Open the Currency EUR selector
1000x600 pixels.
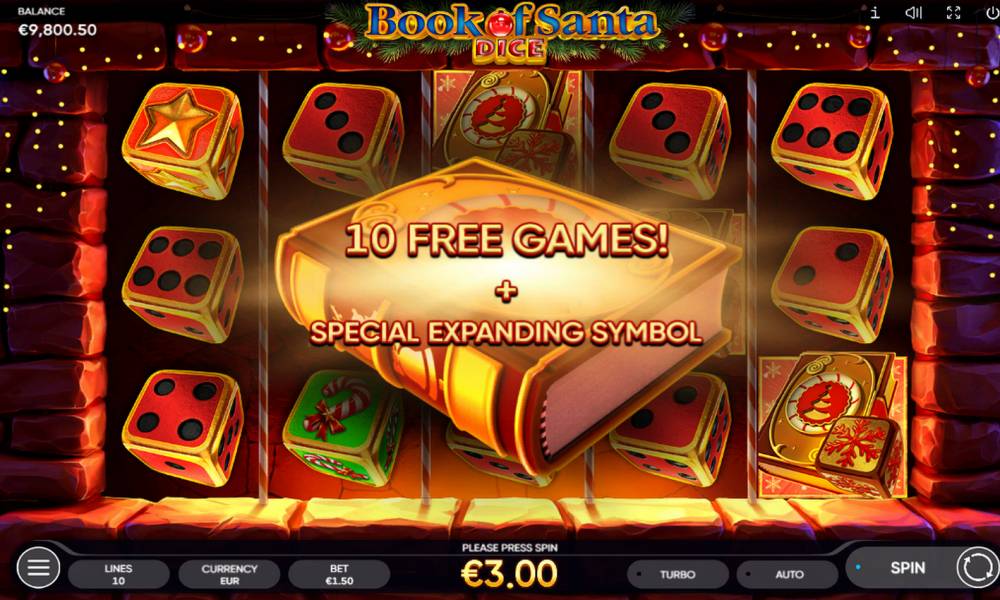tap(230, 574)
